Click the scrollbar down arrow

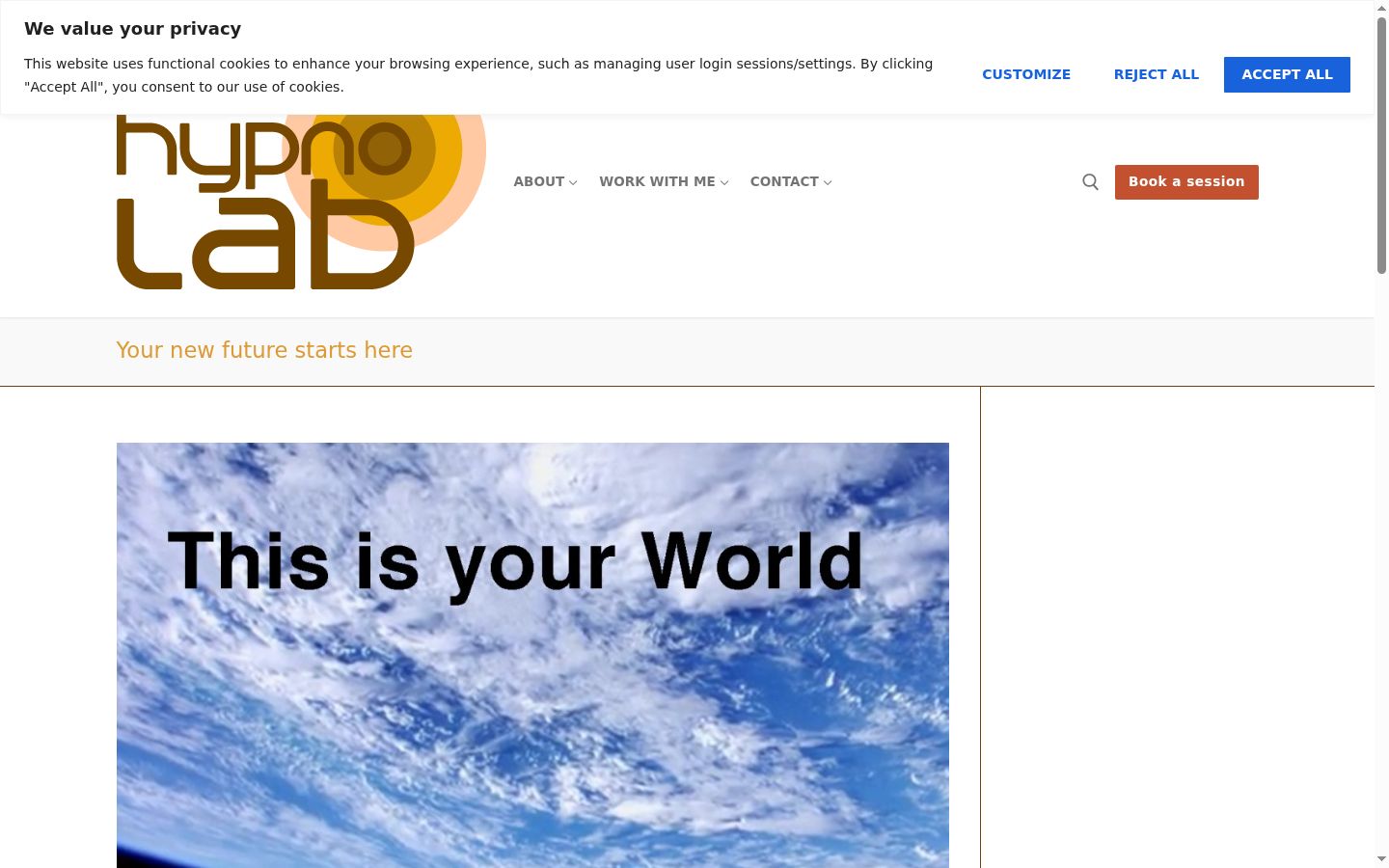point(1381,858)
